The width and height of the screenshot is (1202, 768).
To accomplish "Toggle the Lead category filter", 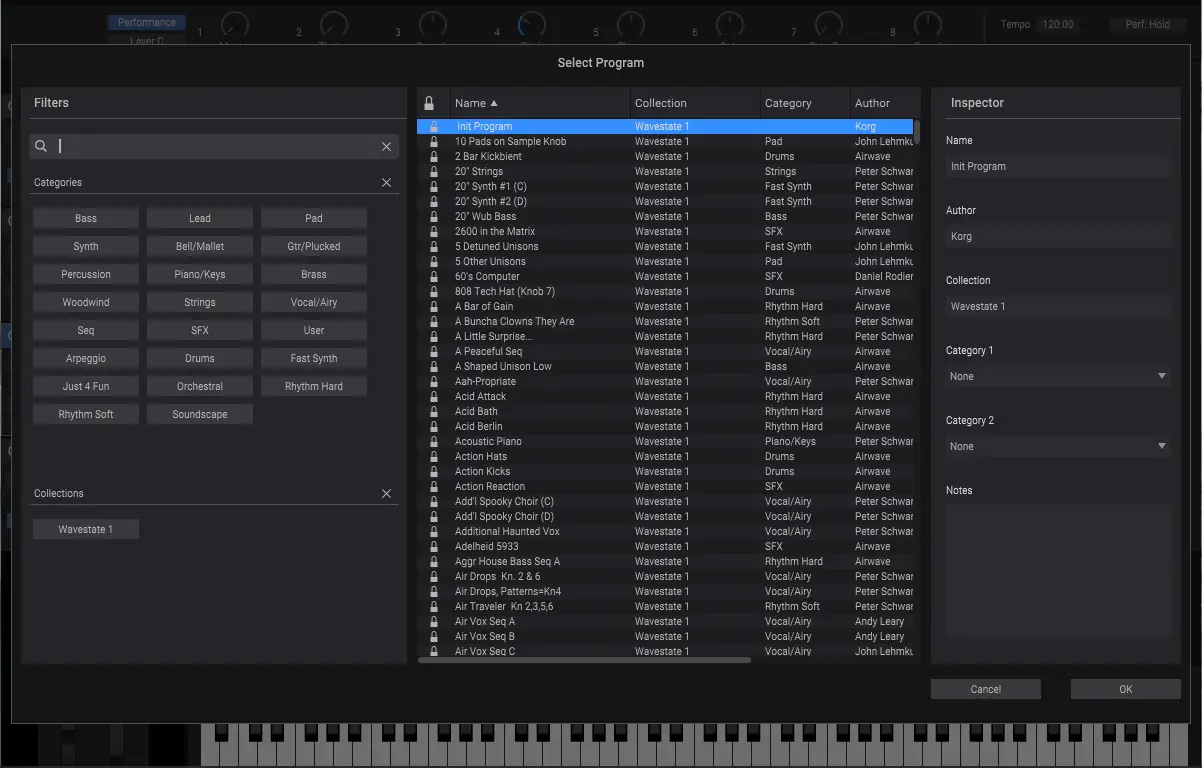I will coord(200,218).
